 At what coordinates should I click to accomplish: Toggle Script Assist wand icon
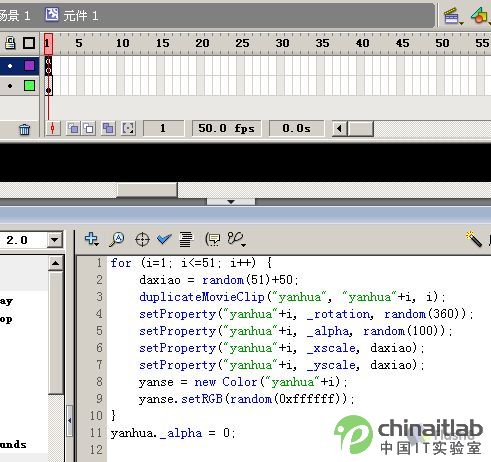click(x=474, y=239)
